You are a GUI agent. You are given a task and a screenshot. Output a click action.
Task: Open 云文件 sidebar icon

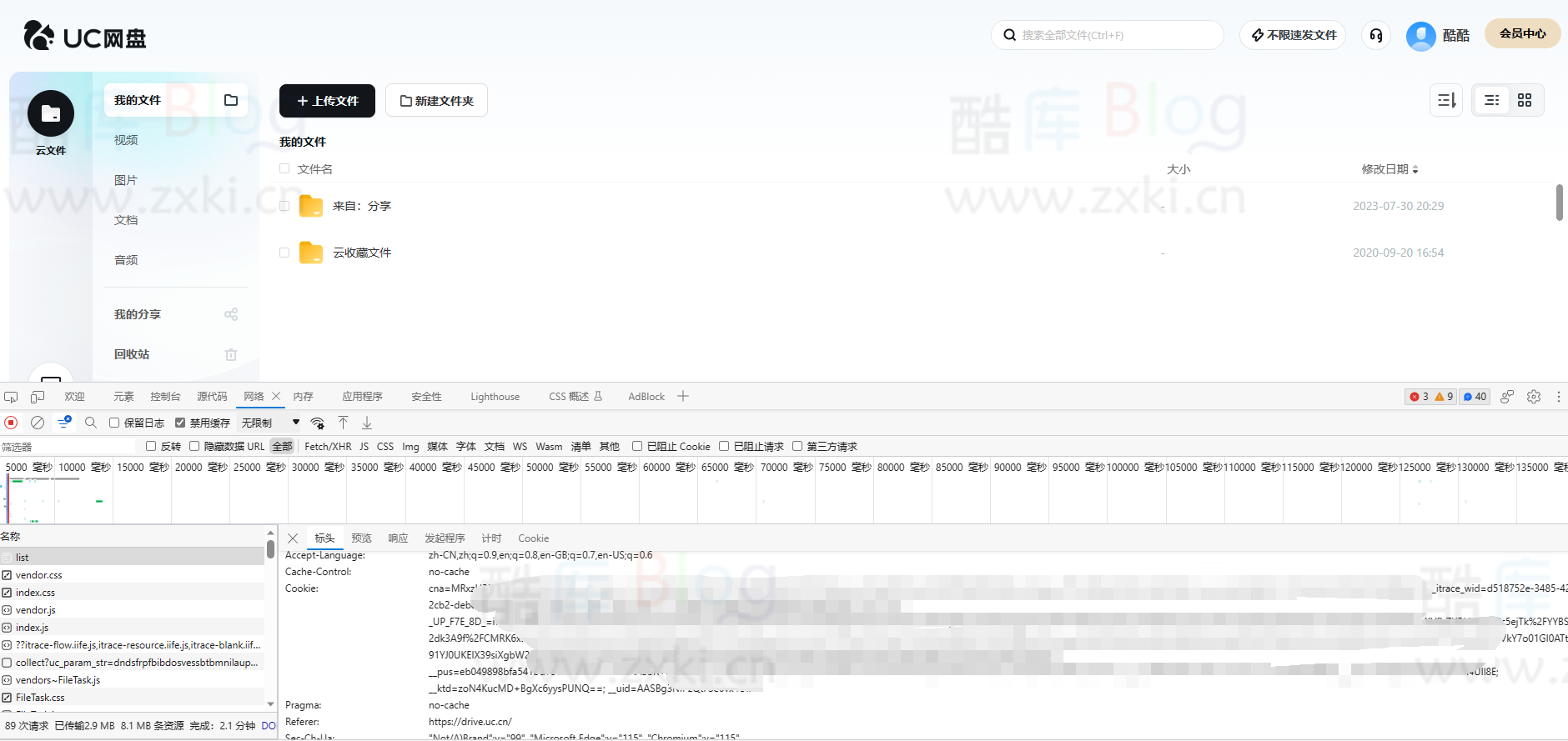(51, 113)
